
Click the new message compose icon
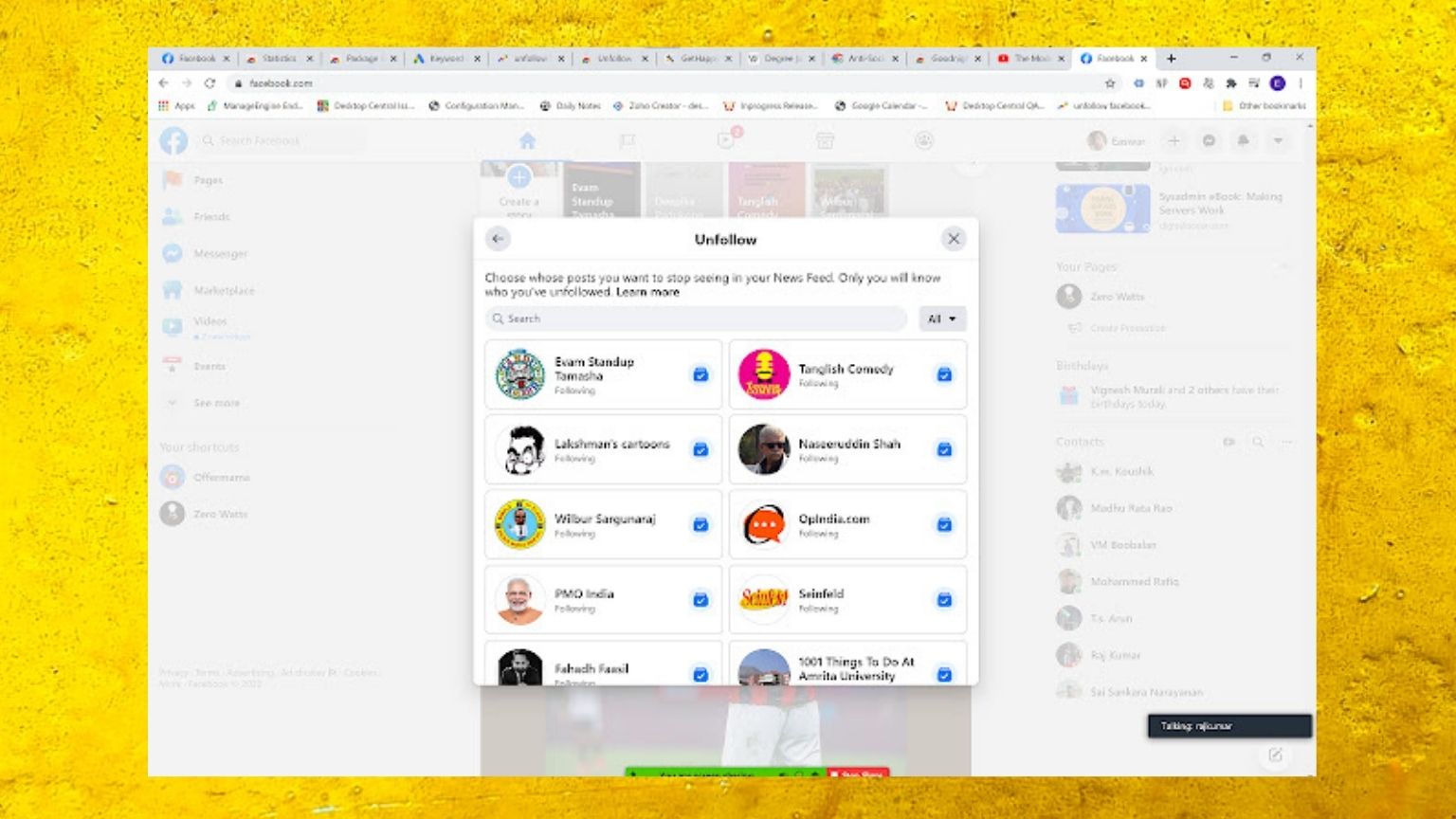click(x=1275, y=755)
